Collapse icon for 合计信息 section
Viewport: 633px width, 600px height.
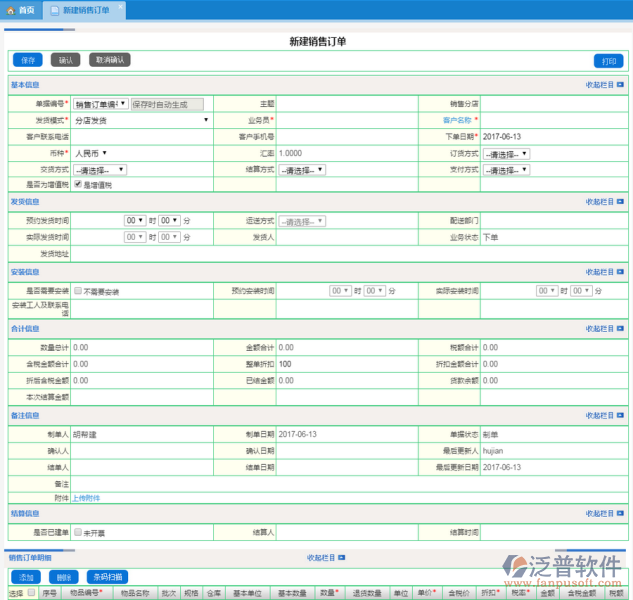[x=620, y=329]
